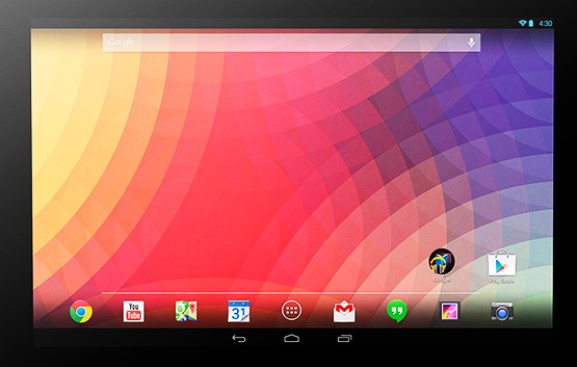Viewport: 577px width, 367px height.
Task: Open the Gmail app
Action: 344,311
